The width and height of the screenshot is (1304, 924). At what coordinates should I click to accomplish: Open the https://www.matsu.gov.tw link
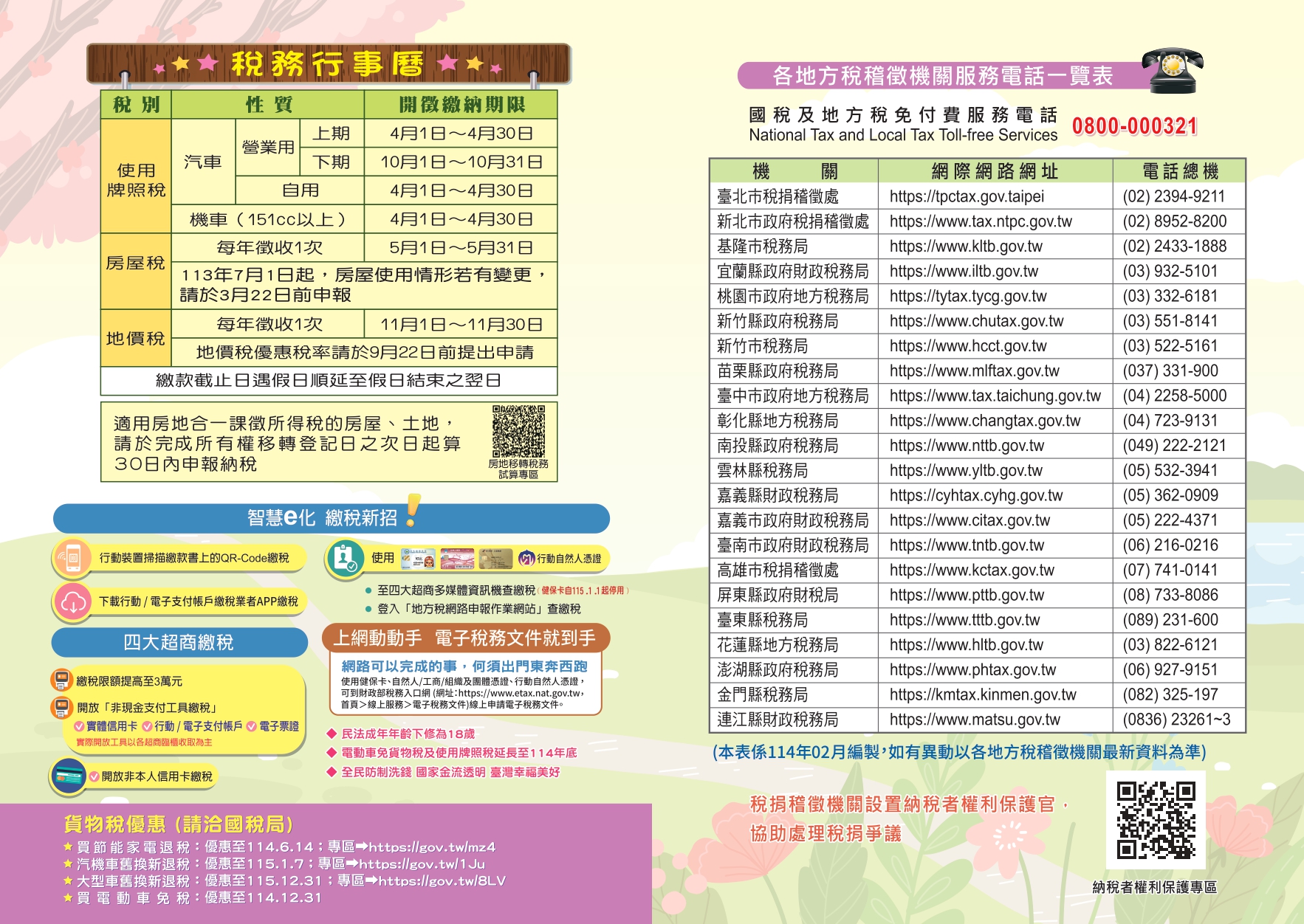975,720
